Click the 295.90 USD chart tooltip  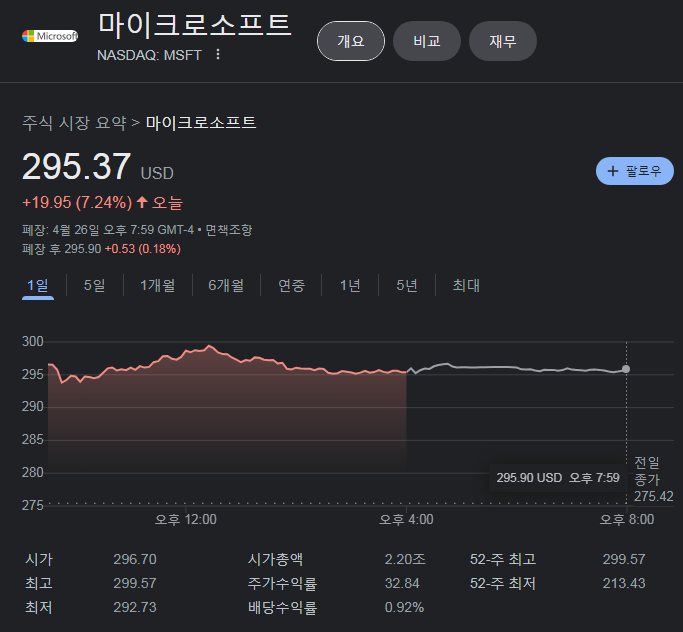pos(558,478)
